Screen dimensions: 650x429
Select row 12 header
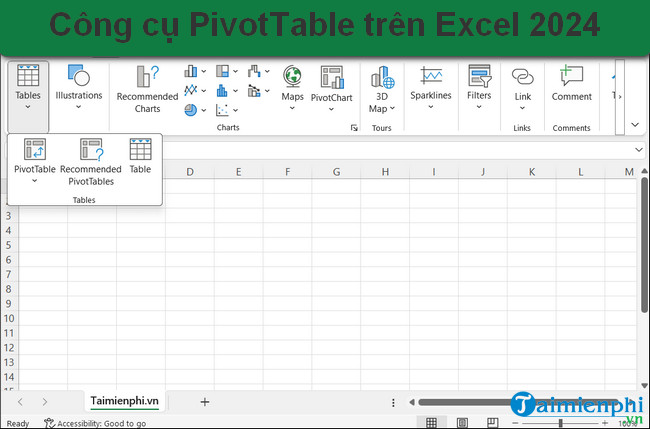coord(9,347)
